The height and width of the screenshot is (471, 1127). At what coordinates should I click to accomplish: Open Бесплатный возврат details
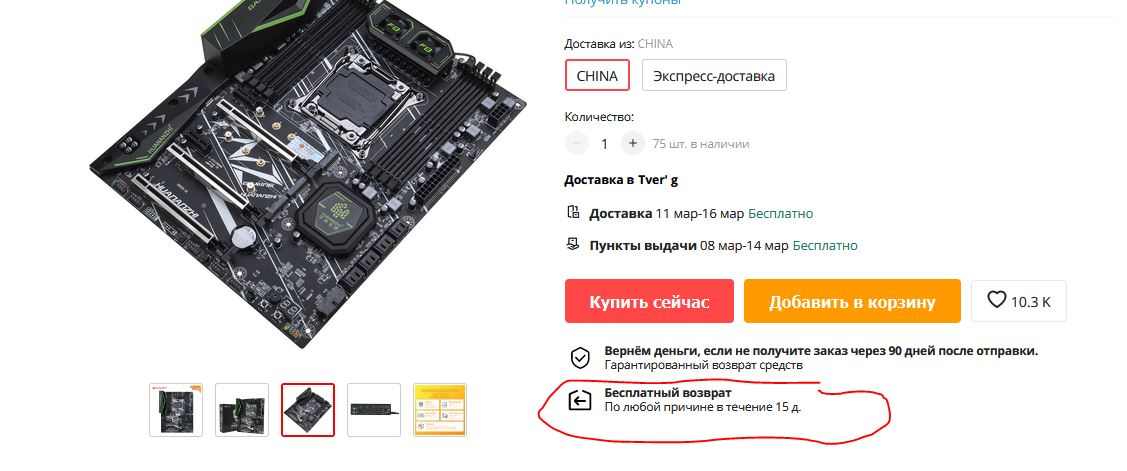click(668, 393)
